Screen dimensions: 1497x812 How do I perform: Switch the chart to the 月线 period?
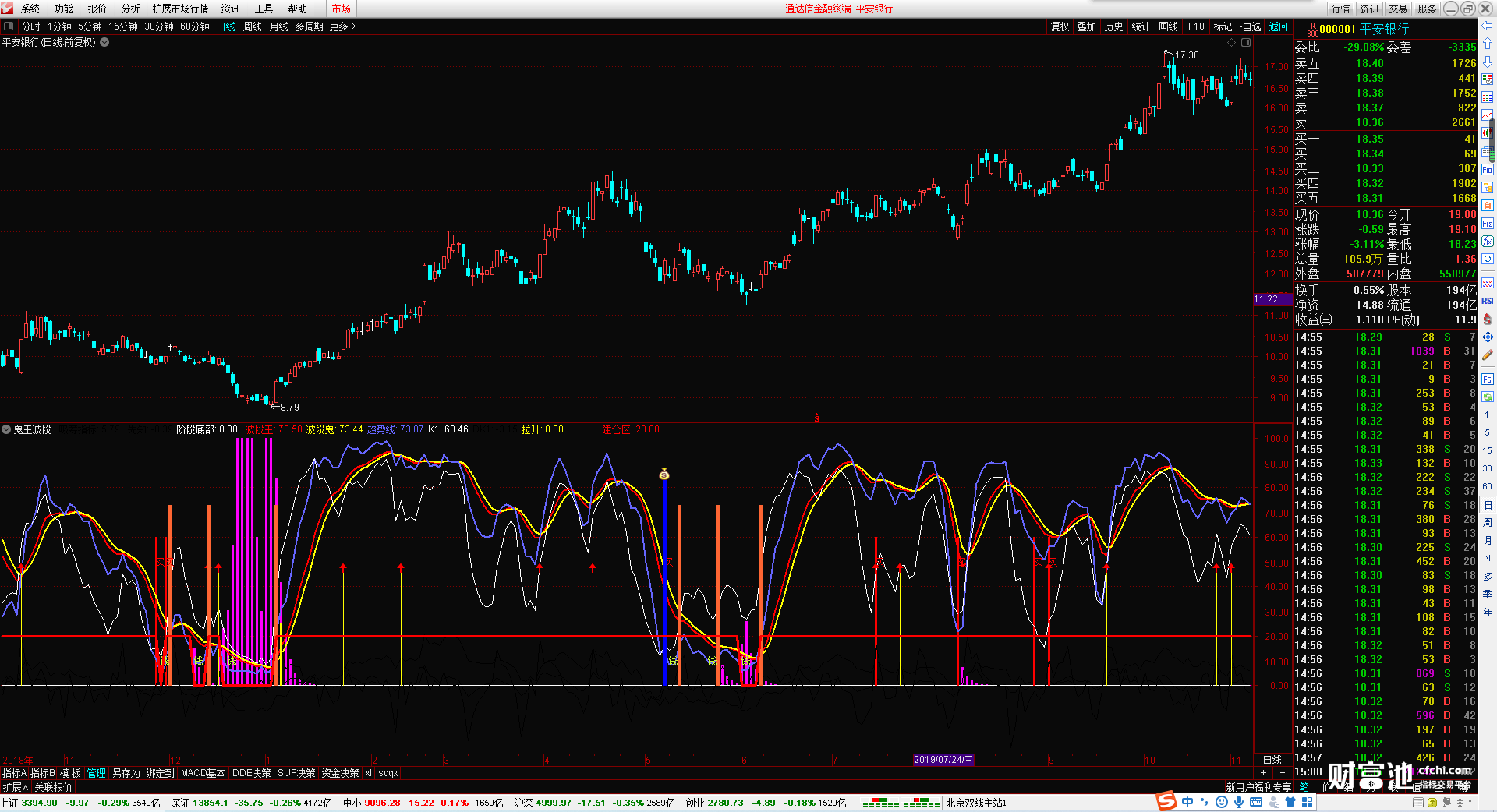tap(279, 26)
